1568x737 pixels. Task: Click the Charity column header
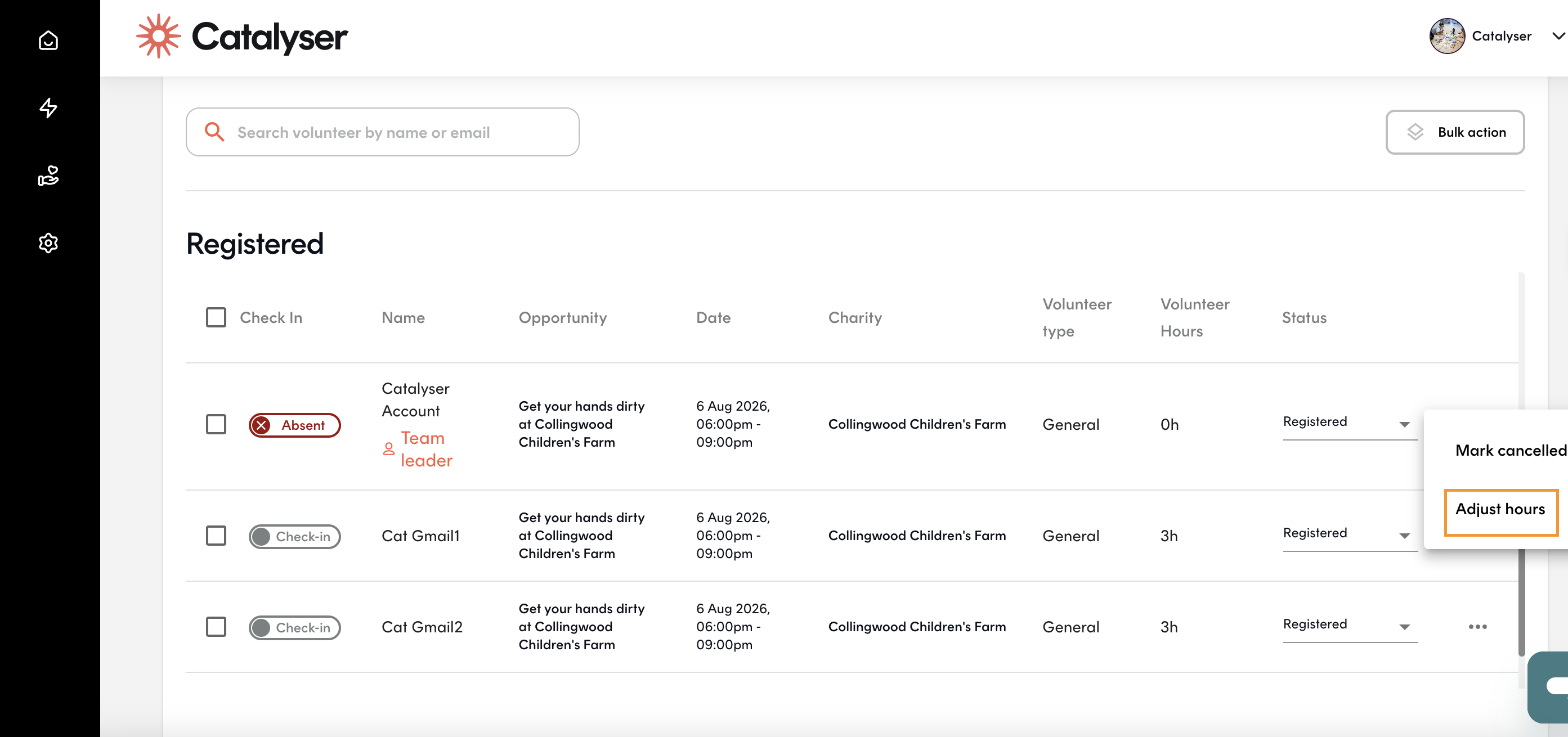(x=855, y=318)
